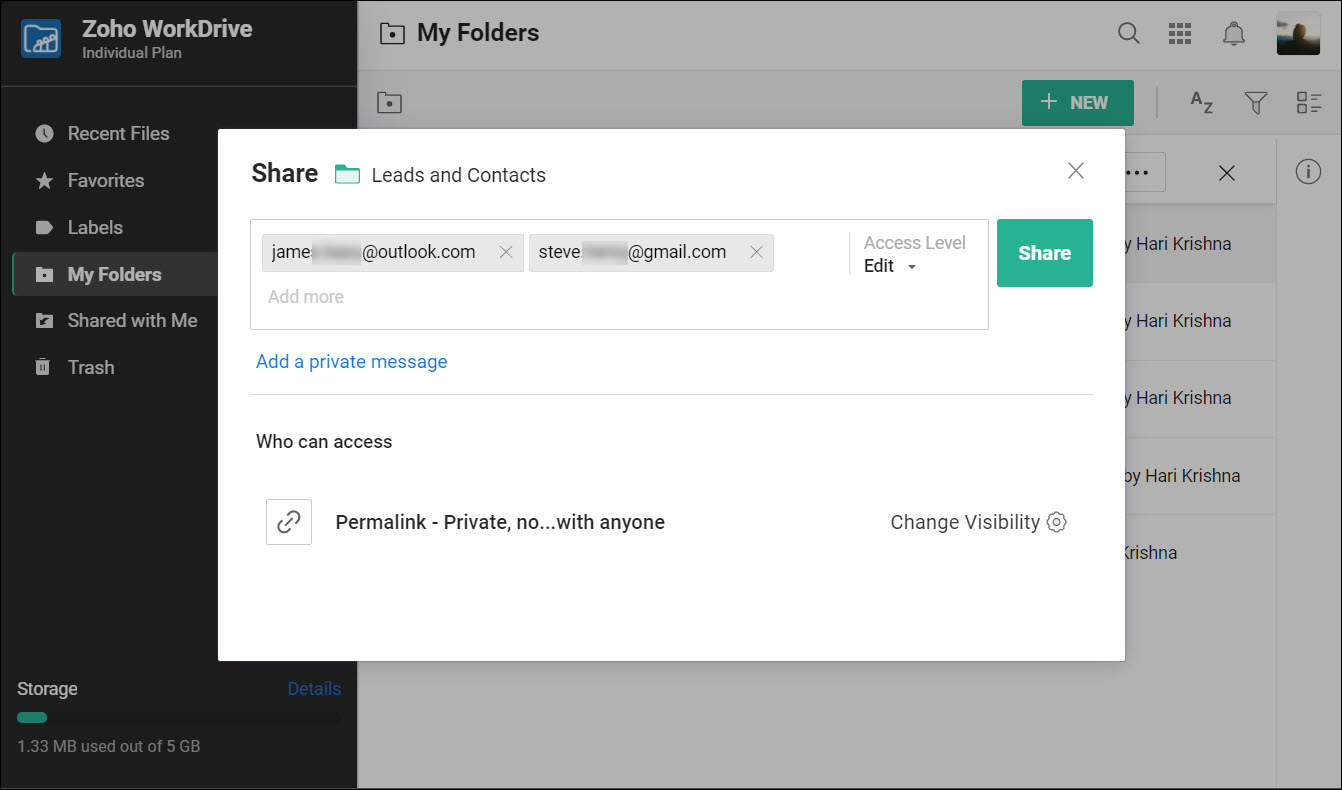Open storage Details link
This screenshot has height=790, width=1342.
(314, 688)
